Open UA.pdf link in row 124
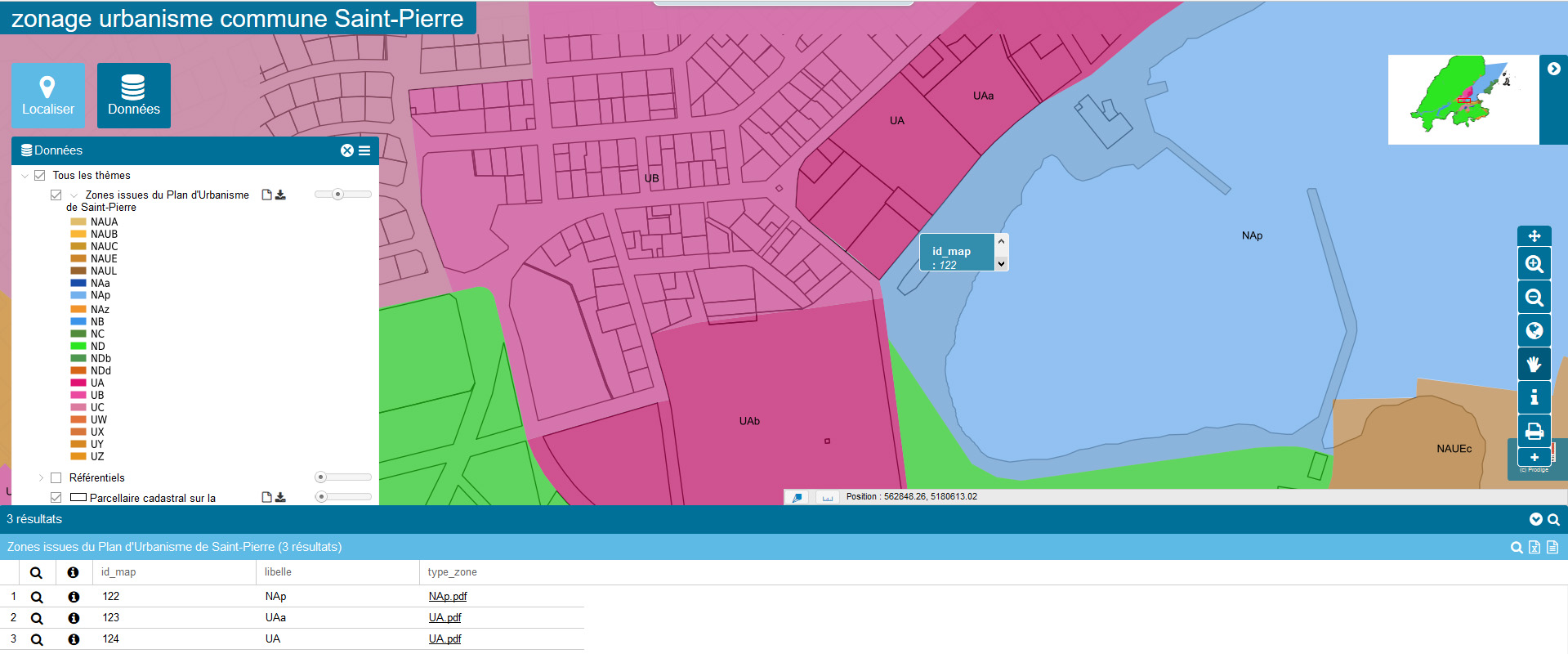The width and height of the screenshot is (1568, 654). point(445,639)
